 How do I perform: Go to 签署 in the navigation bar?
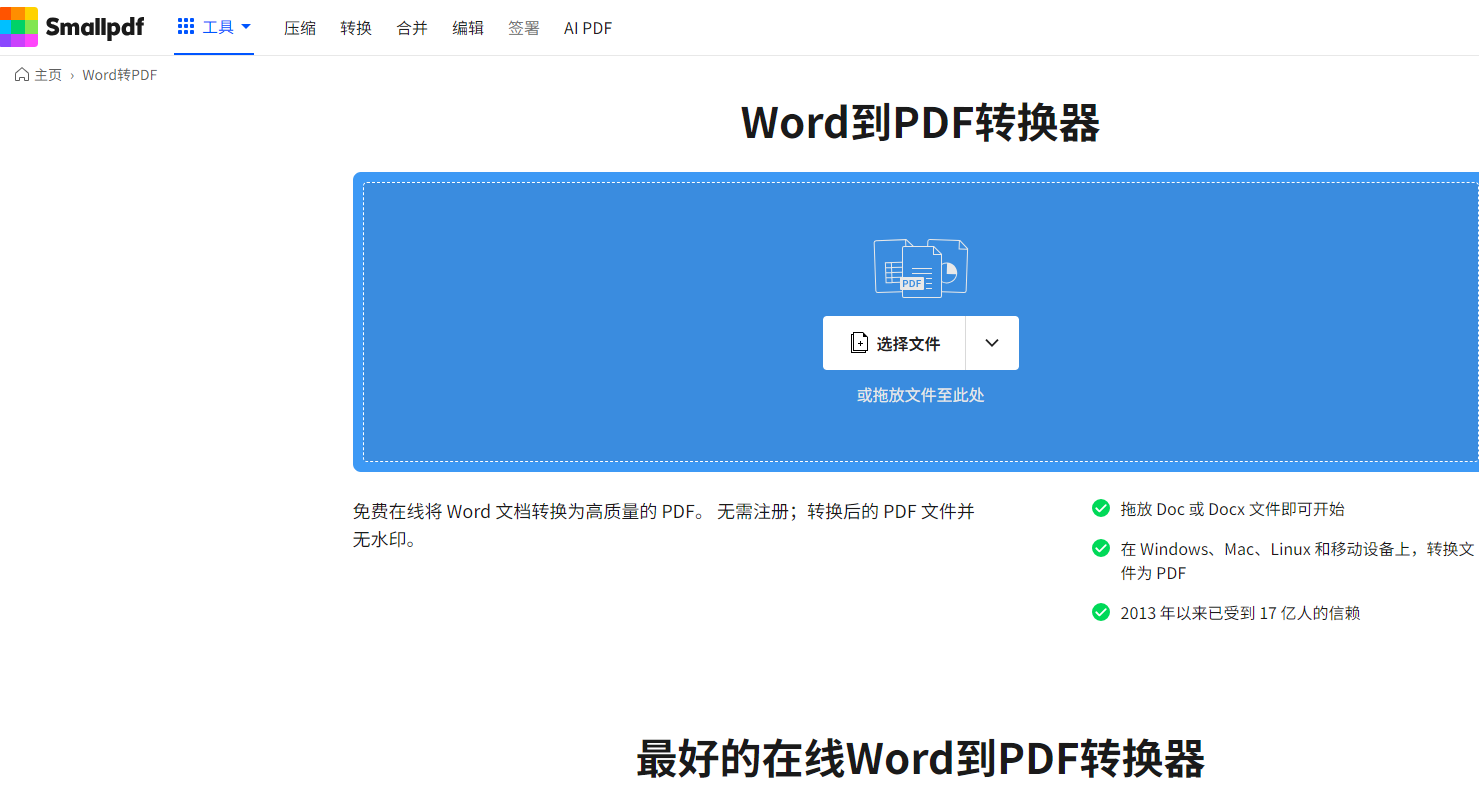[524, 28]
